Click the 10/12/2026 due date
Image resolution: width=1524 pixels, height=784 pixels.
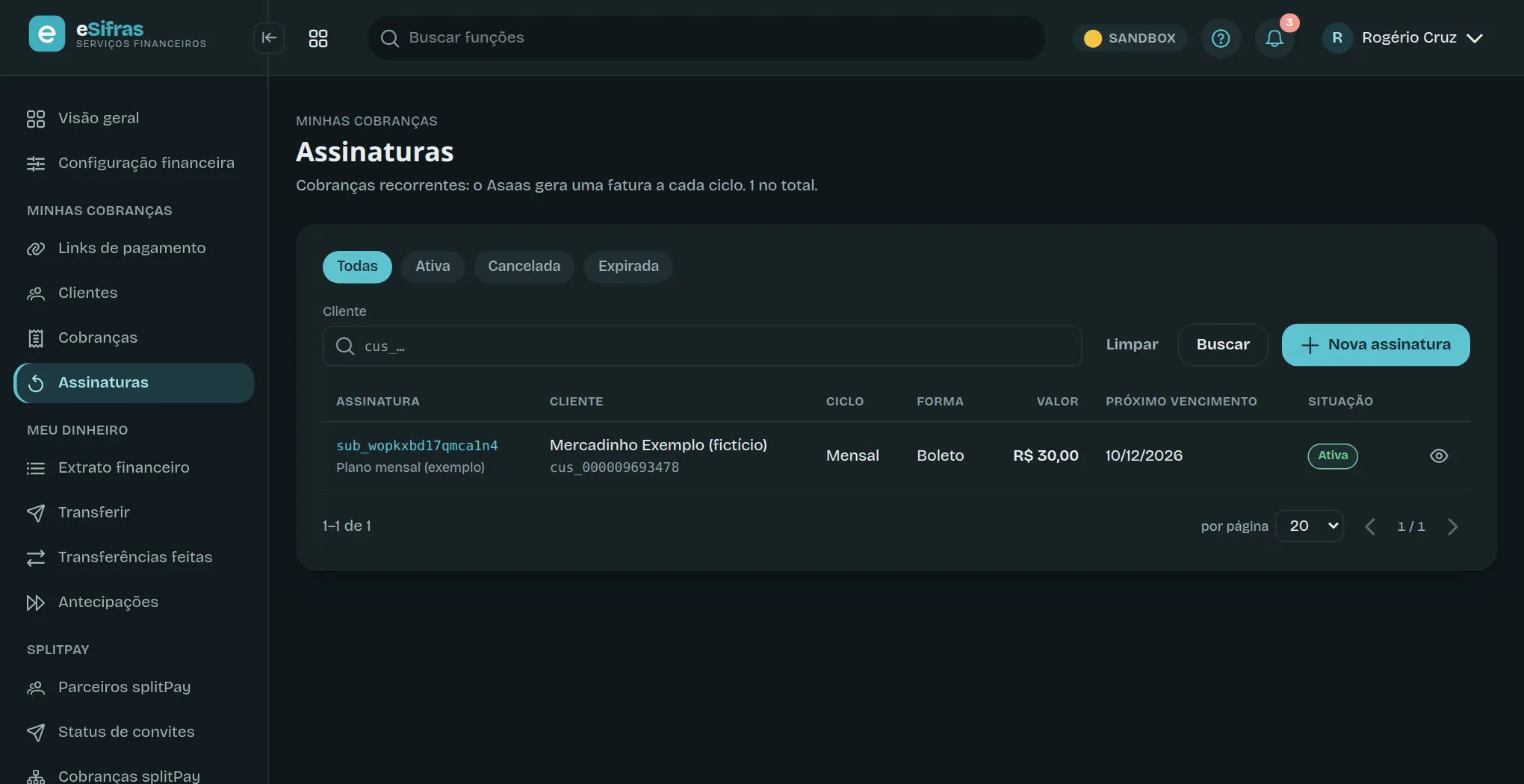coord(1144,456)
